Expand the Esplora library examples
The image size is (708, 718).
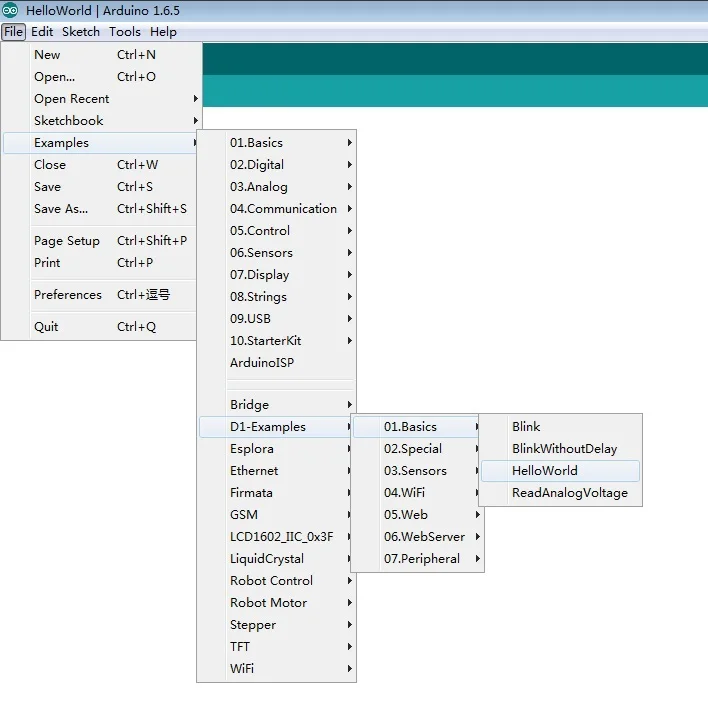275,448
